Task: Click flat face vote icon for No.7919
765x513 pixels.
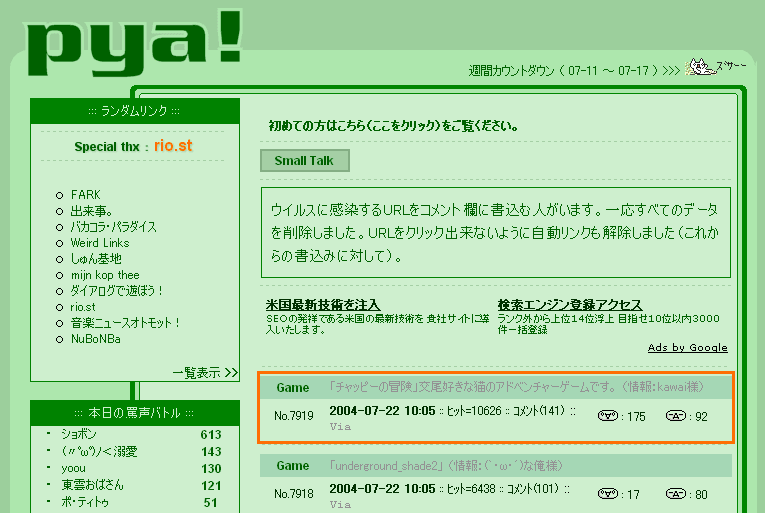Action: point(676,415)
